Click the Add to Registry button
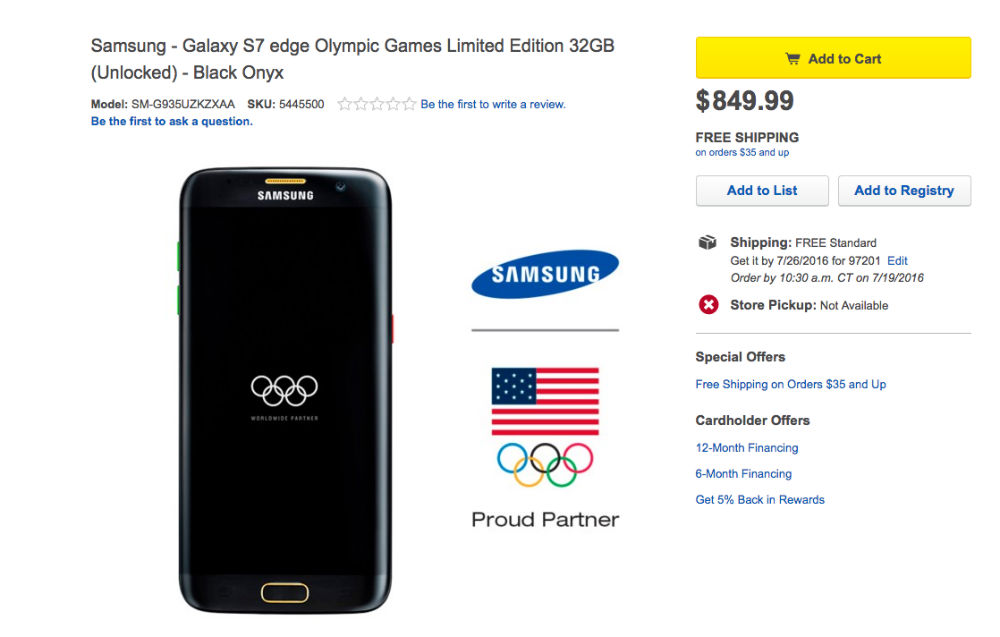 pos(904,190)
